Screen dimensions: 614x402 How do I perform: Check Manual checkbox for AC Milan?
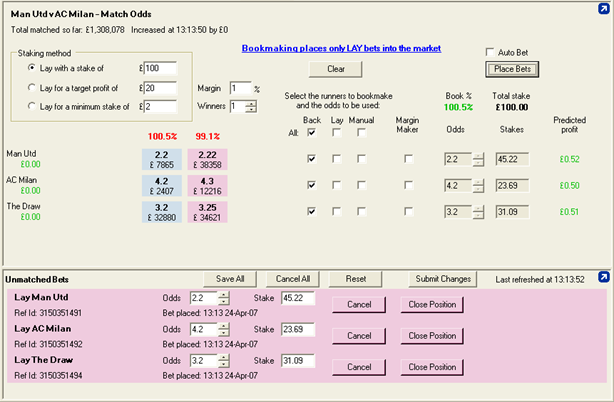coord(361,185)
